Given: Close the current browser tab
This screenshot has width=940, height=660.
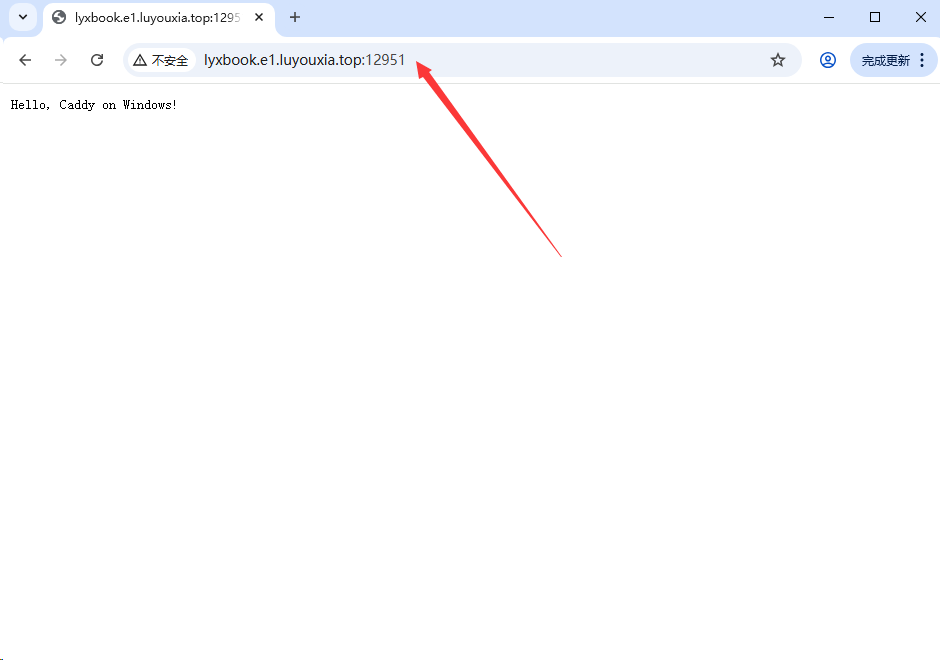Looking at the screenshot, I should pyautogui.click(x=258, y=17).
